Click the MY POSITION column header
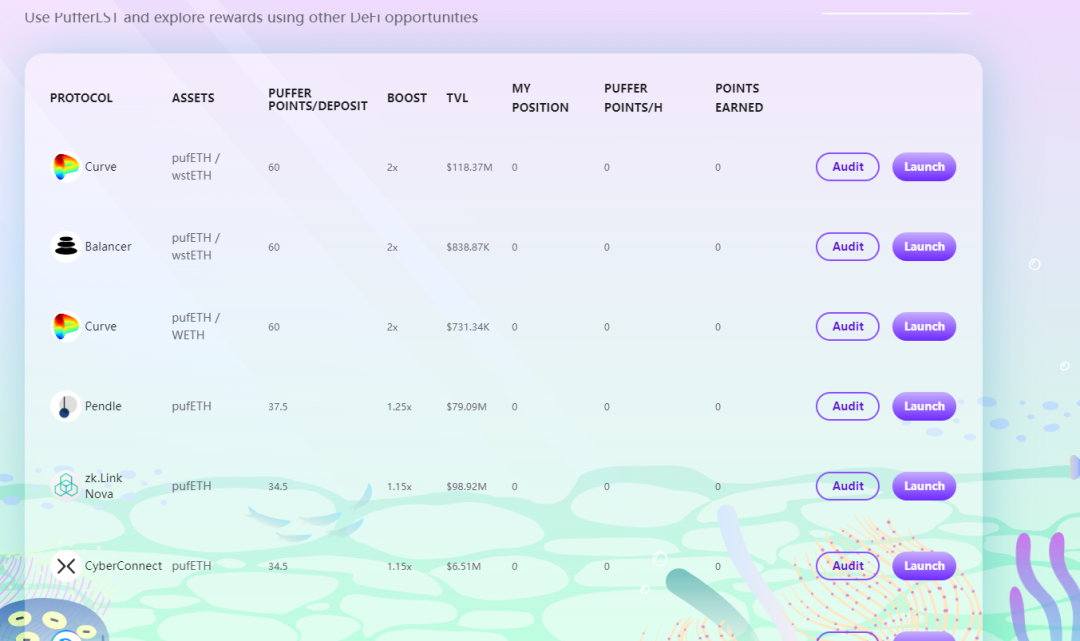1080x641 pixels. coord(540,98)
